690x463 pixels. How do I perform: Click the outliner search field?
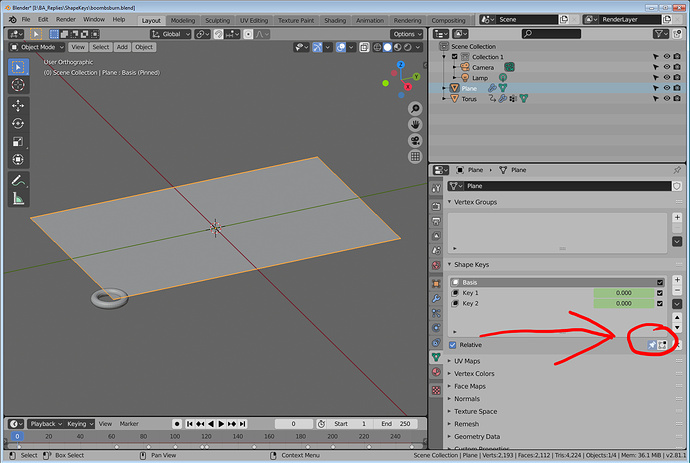point(551,34)
